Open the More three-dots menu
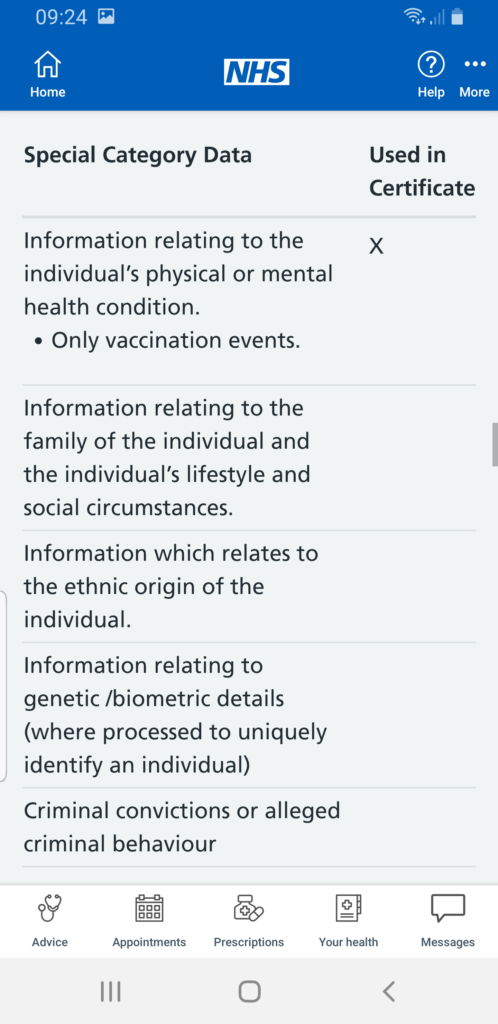This screenshot has width=498, height=1024. coord(475,64)
